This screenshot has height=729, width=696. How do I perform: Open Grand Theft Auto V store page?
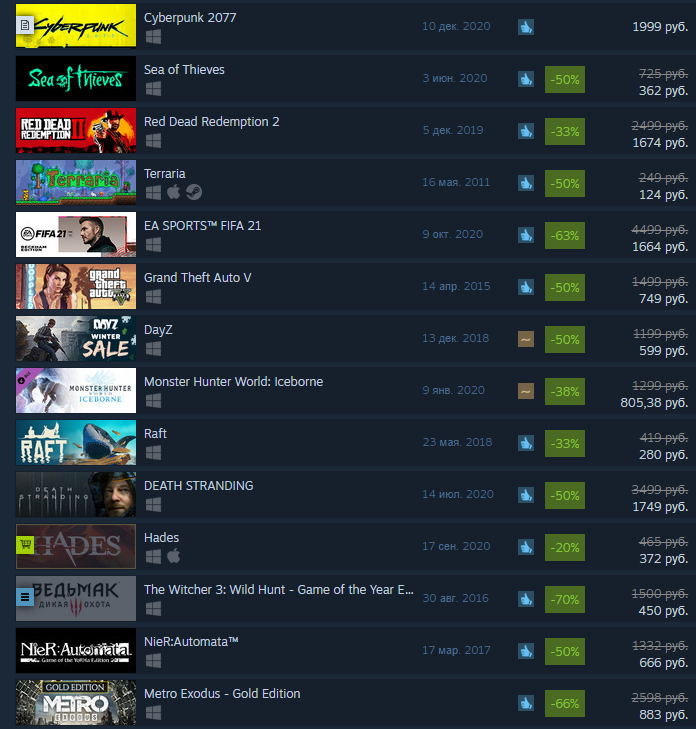coord(198,278)
